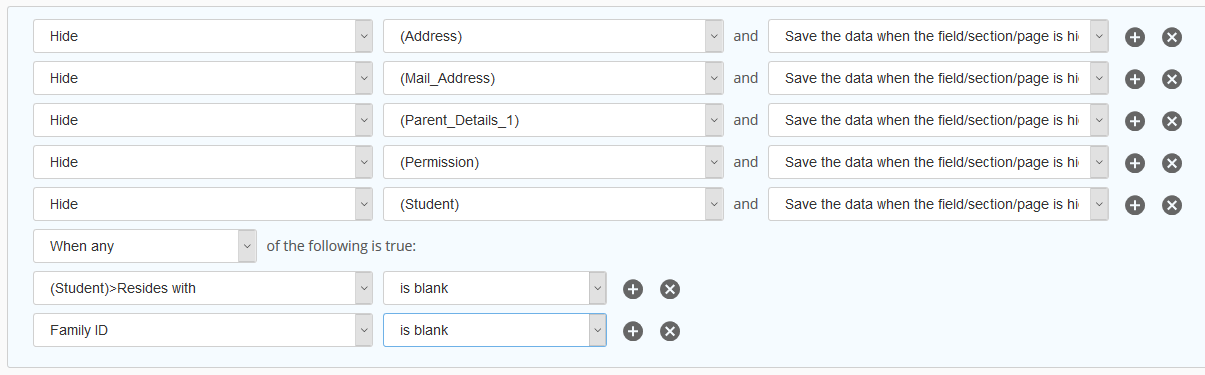Open the Family ID field dropdown
Viewport: 1205px width, 375px height.
(203, 330)
